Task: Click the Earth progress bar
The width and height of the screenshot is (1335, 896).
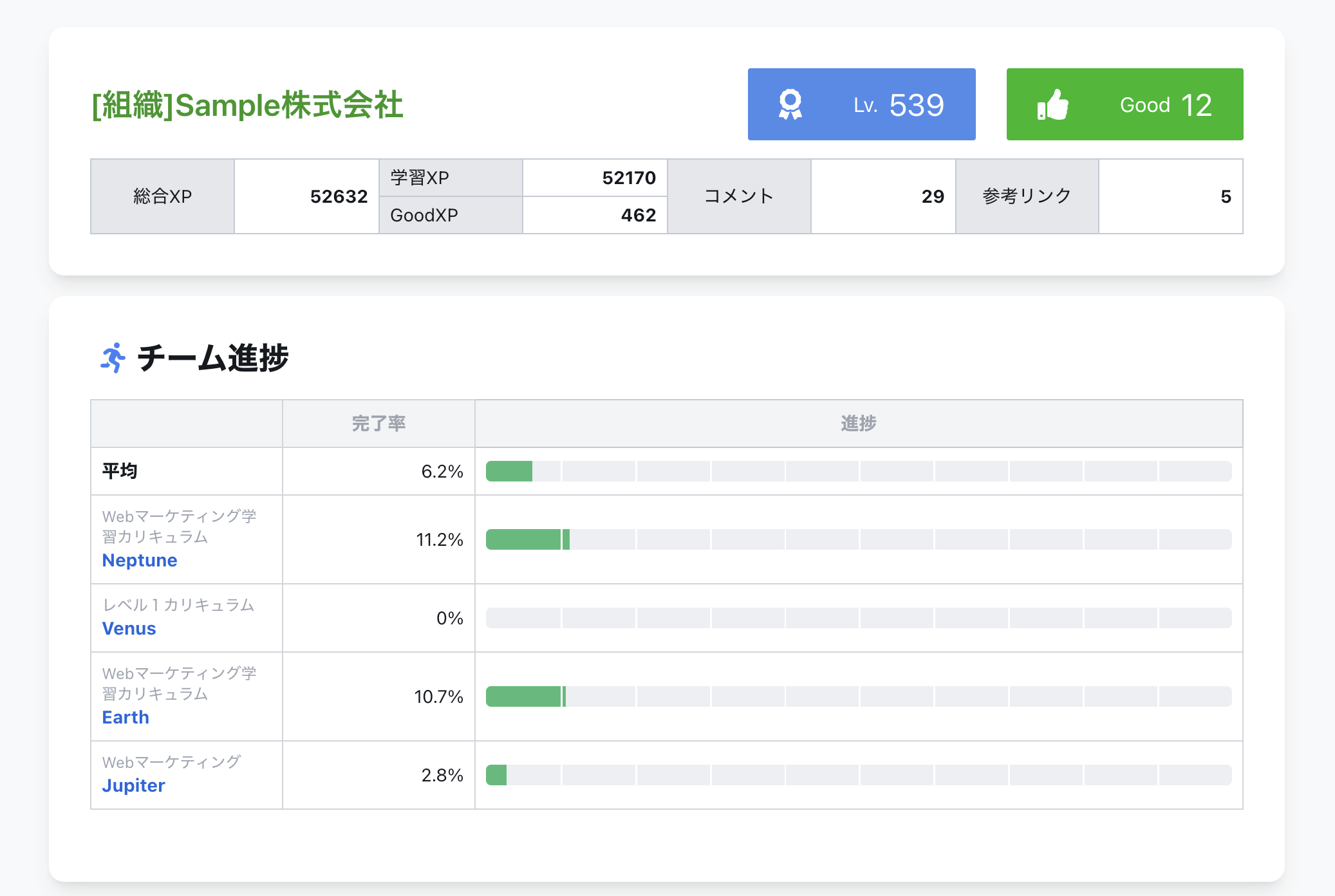Action: point(859,696)
